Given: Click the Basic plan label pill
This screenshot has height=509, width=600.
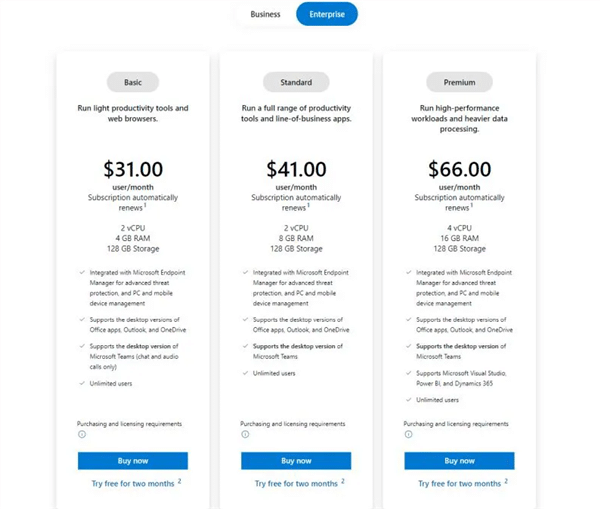Looking at the screenshot, I should click(x=133, y=82).
